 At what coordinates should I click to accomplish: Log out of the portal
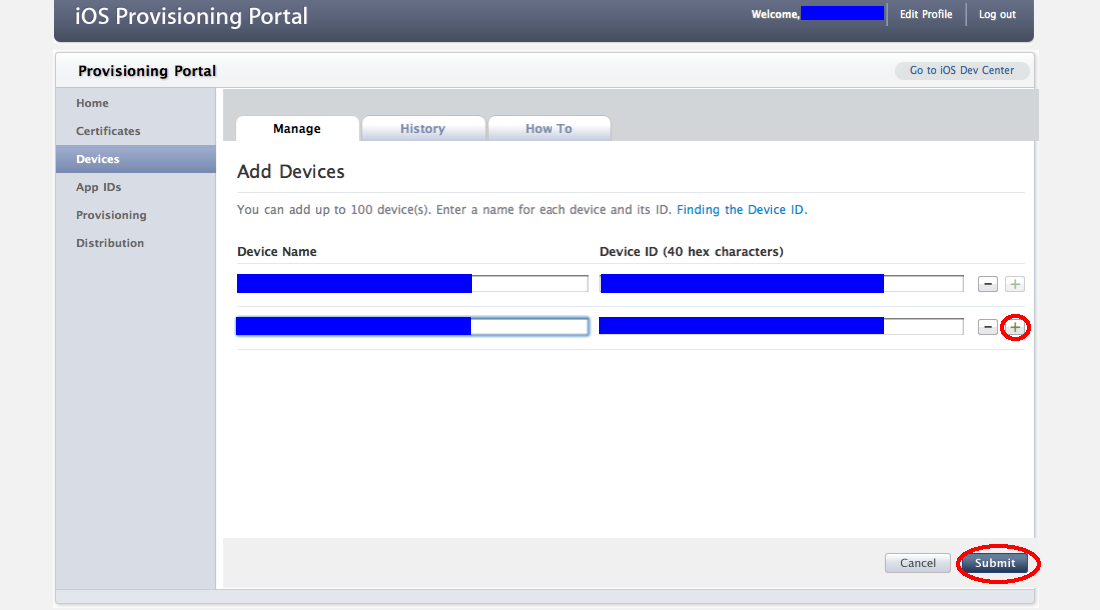pyautogui.click(x=997, y=14)
